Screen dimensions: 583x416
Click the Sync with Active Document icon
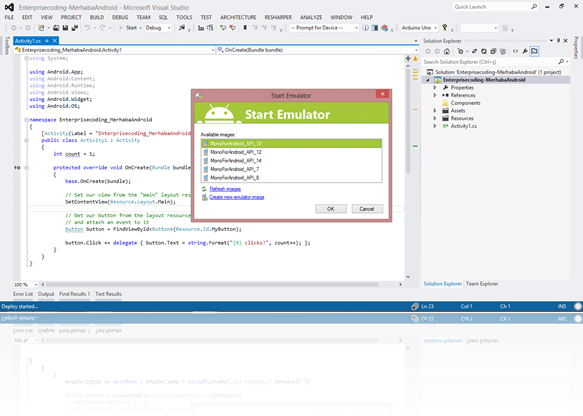coord(474,51)
